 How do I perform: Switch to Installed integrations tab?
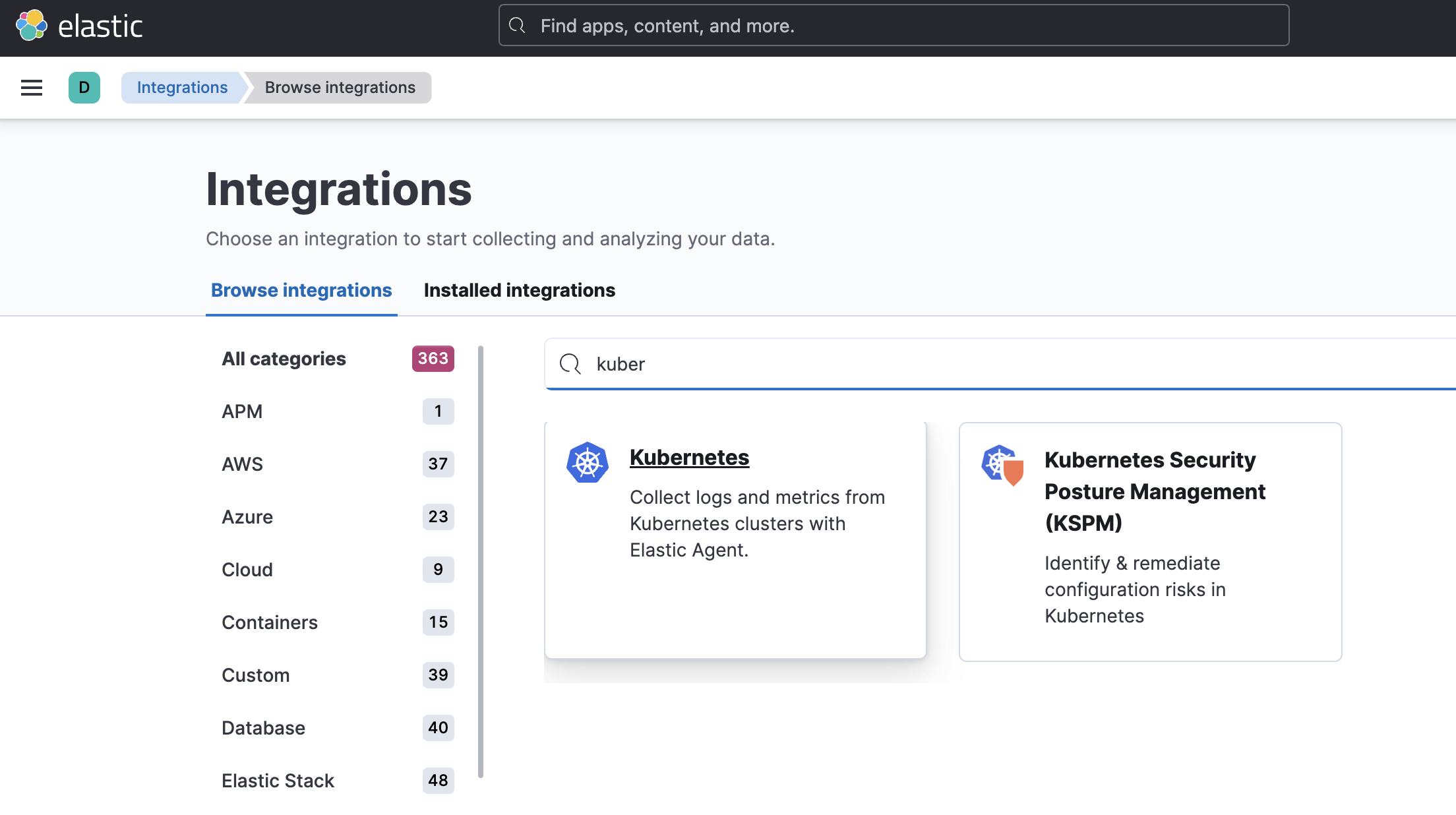[519, 290]
